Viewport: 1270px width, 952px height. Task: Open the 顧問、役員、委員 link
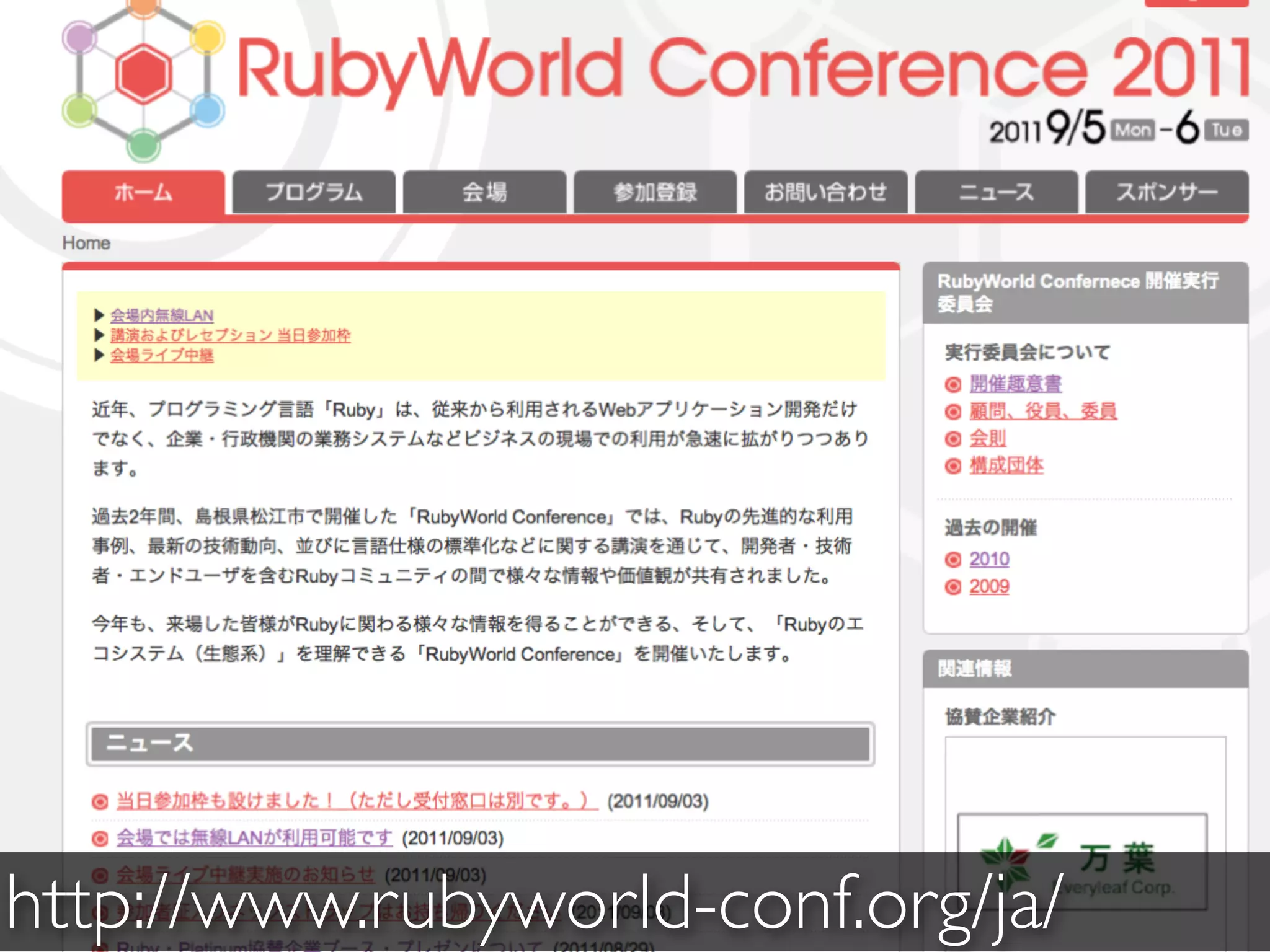point(1043,411)
